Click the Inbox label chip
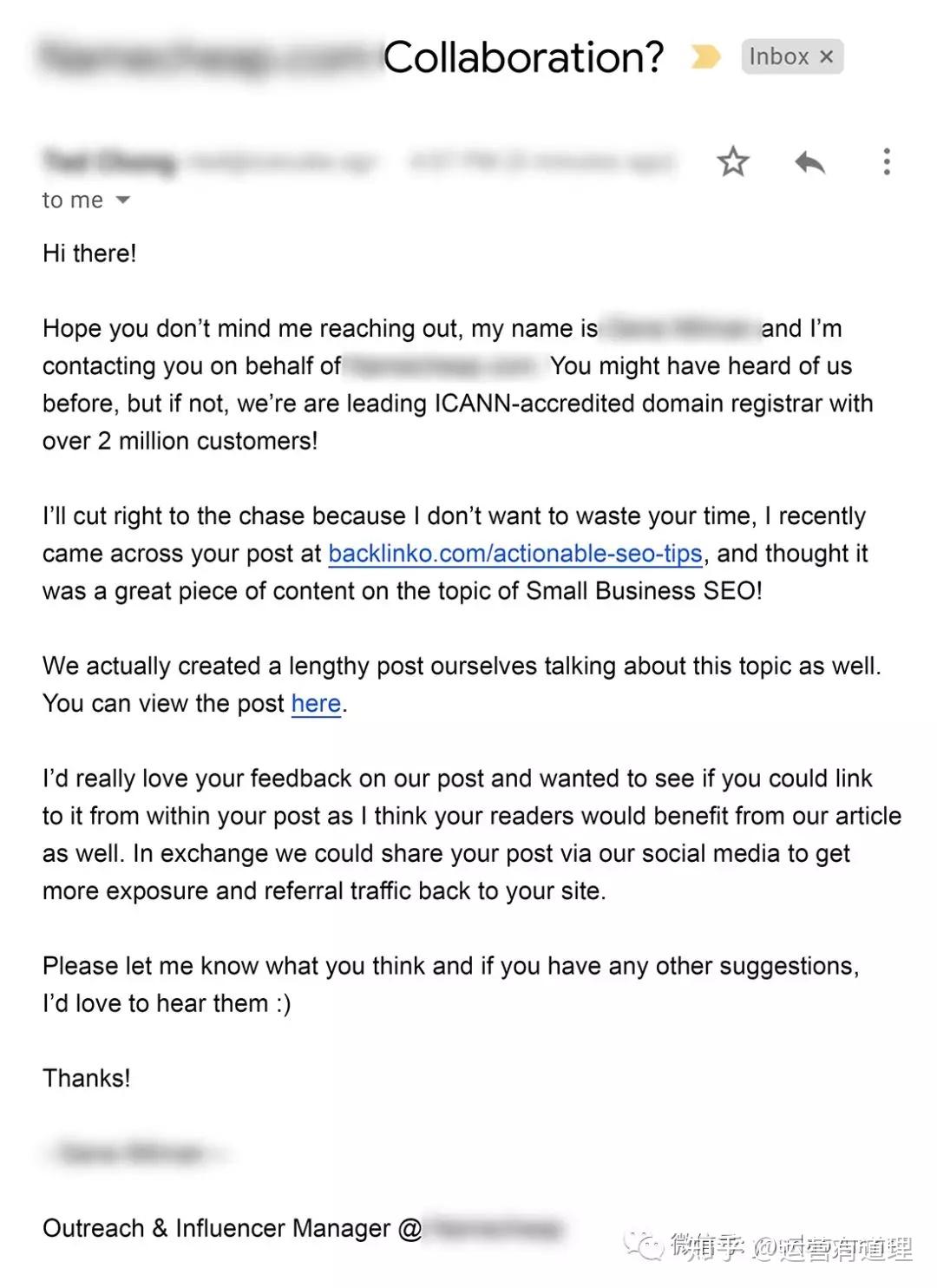This screenshot has height=1288, width=937. tap(779, 57)
